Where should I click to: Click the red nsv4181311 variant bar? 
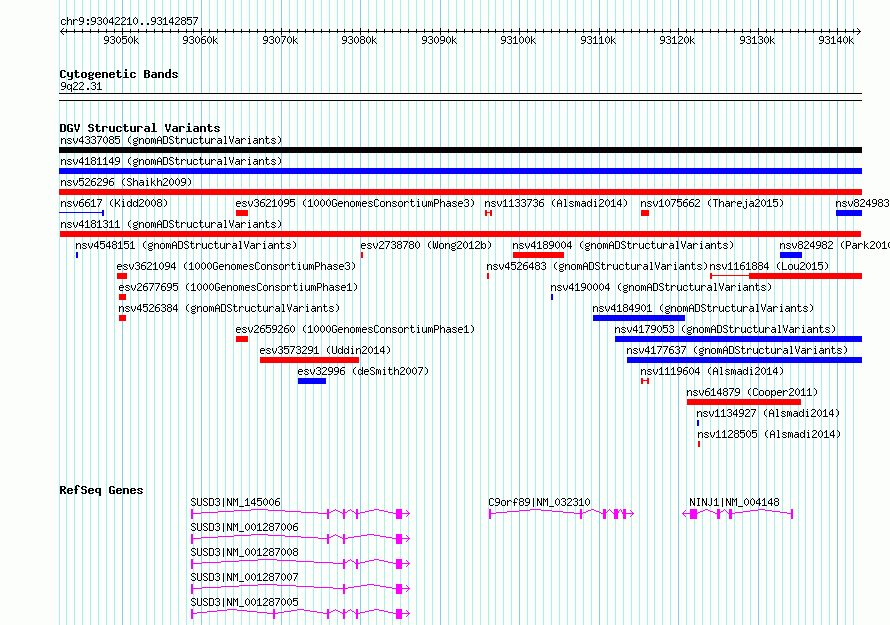[460, 234]
